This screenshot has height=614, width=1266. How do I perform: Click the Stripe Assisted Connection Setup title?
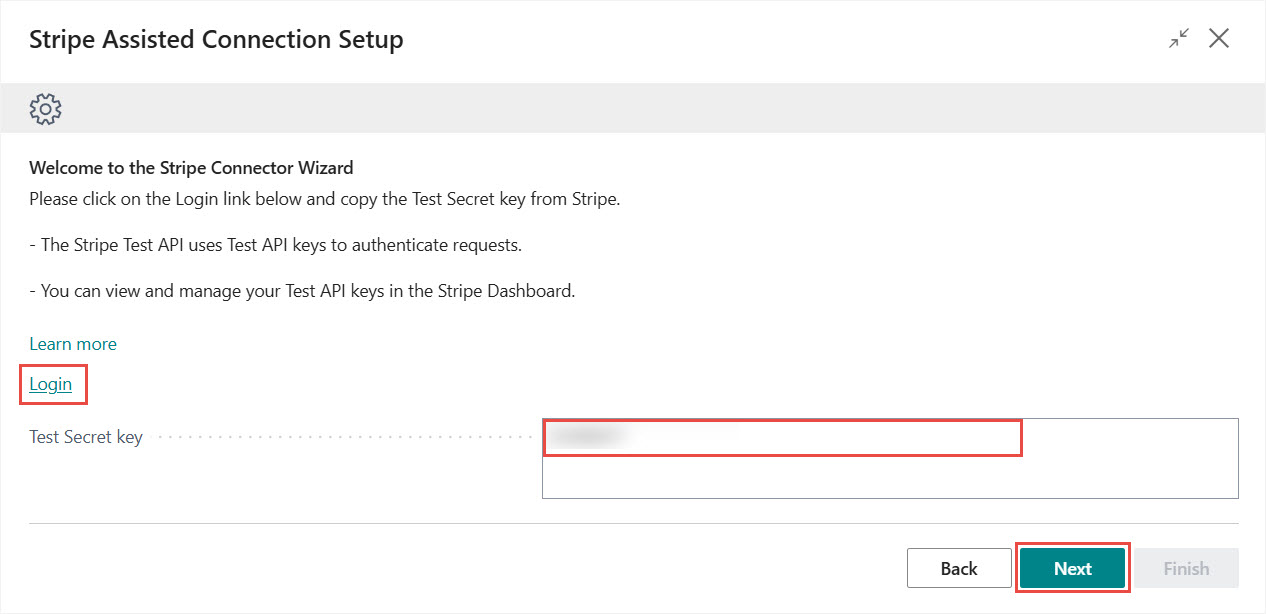pyautogui.click(x=216, y=40)
